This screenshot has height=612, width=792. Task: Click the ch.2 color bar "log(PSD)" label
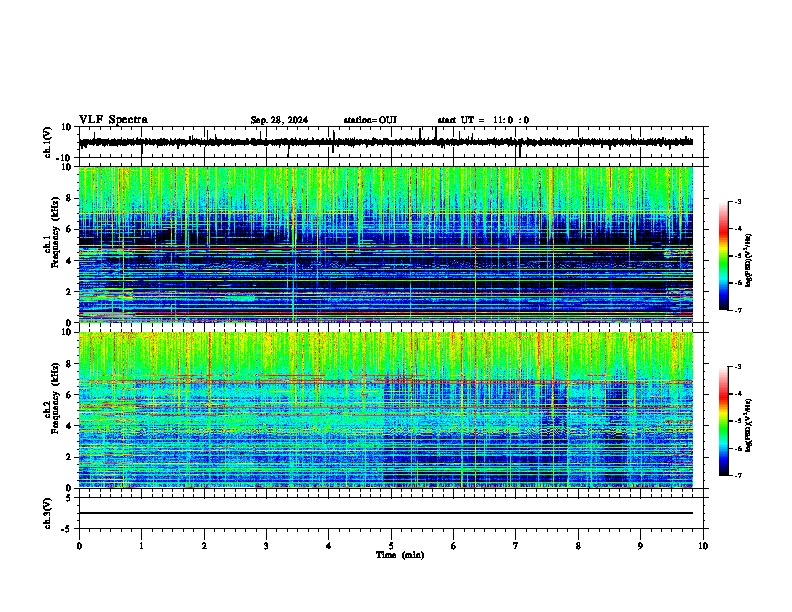pos(748,425)
